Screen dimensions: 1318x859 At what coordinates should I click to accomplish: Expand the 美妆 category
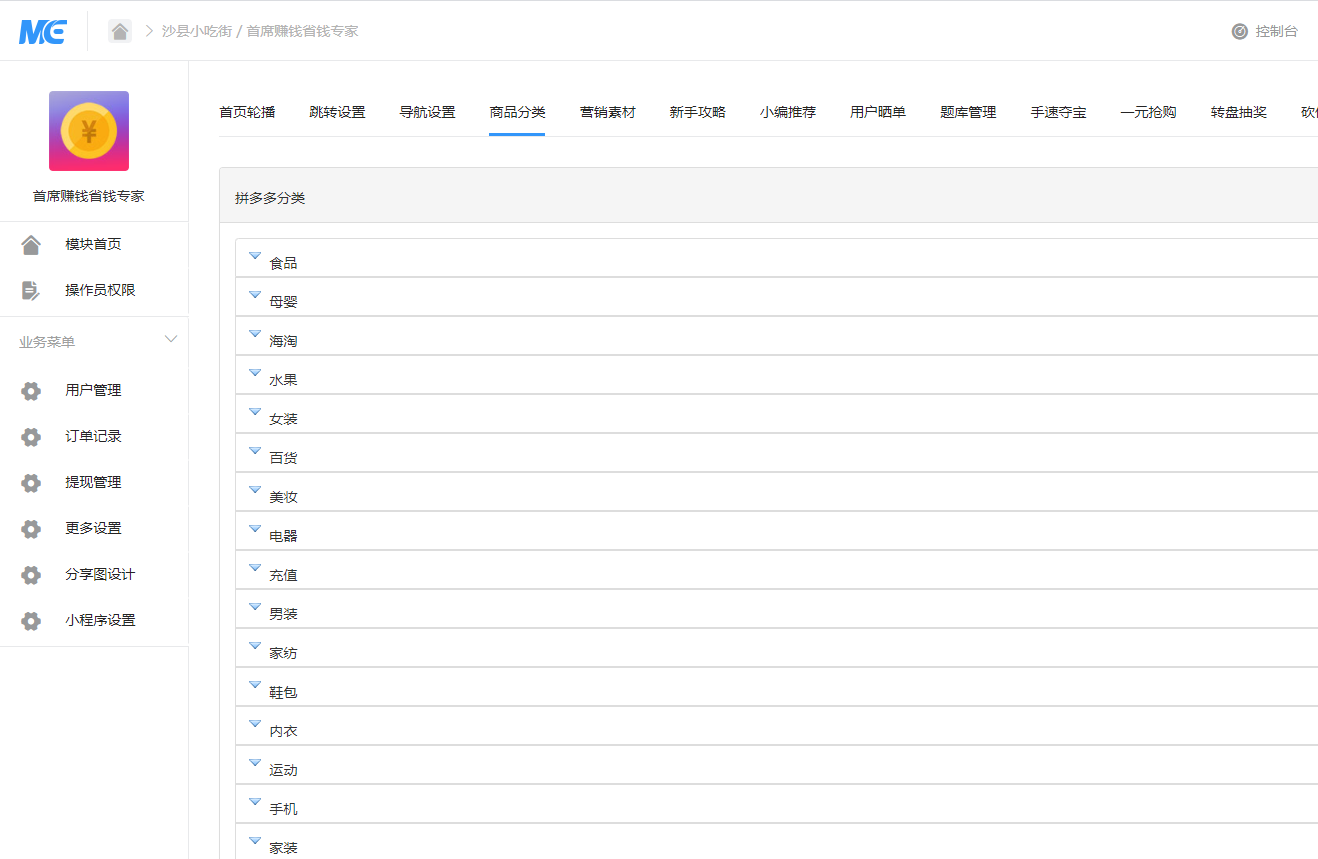tap(255, 490)
